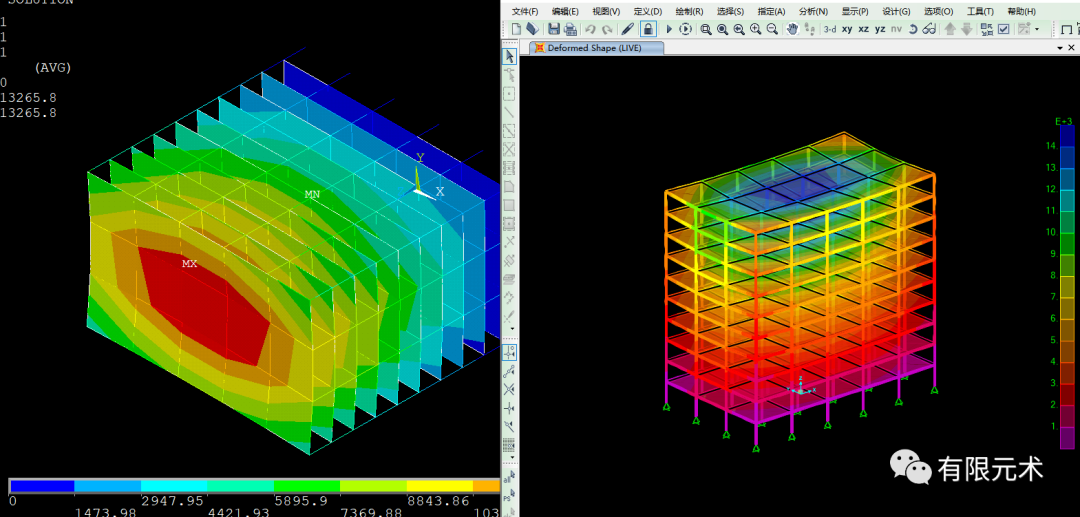Open the 指定(A) menu
Image resolution: width=1080 pixels, height=517 pixels.
tap(771, 11)
